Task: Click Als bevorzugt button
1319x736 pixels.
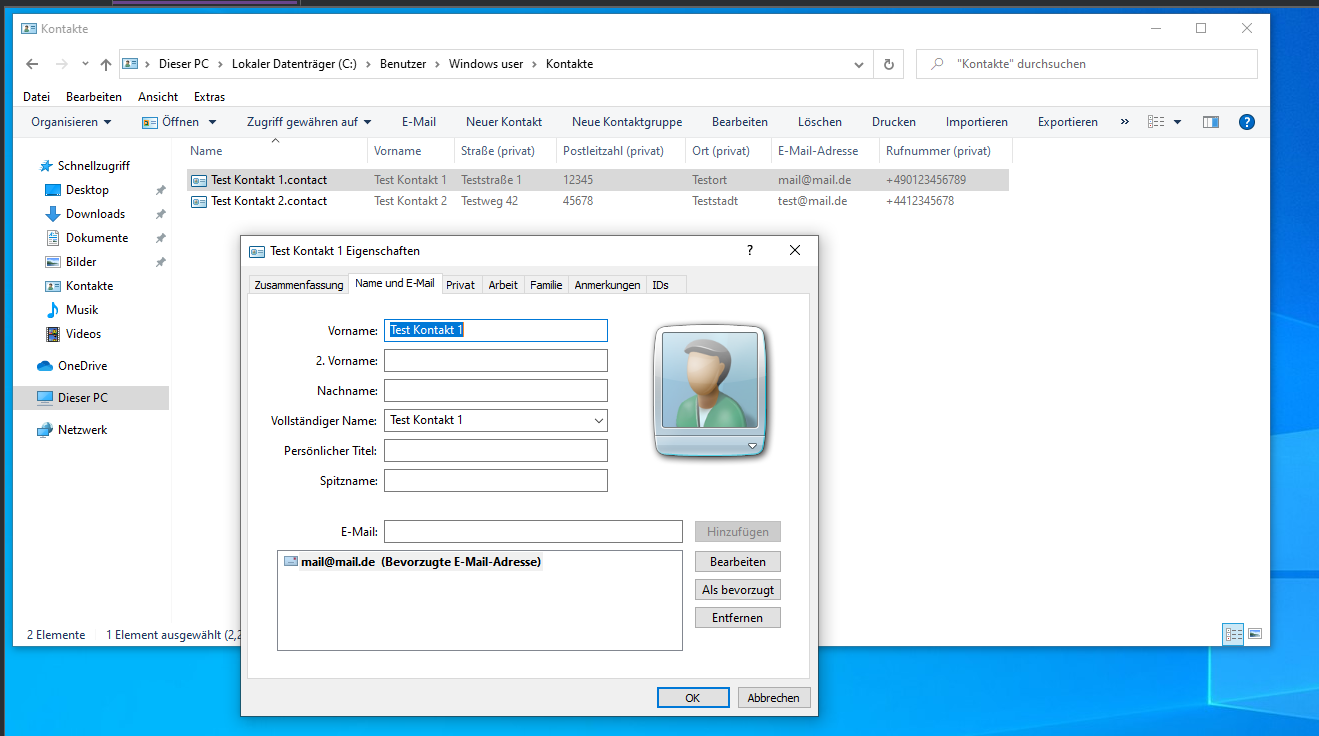Action: tap(738, 590)
